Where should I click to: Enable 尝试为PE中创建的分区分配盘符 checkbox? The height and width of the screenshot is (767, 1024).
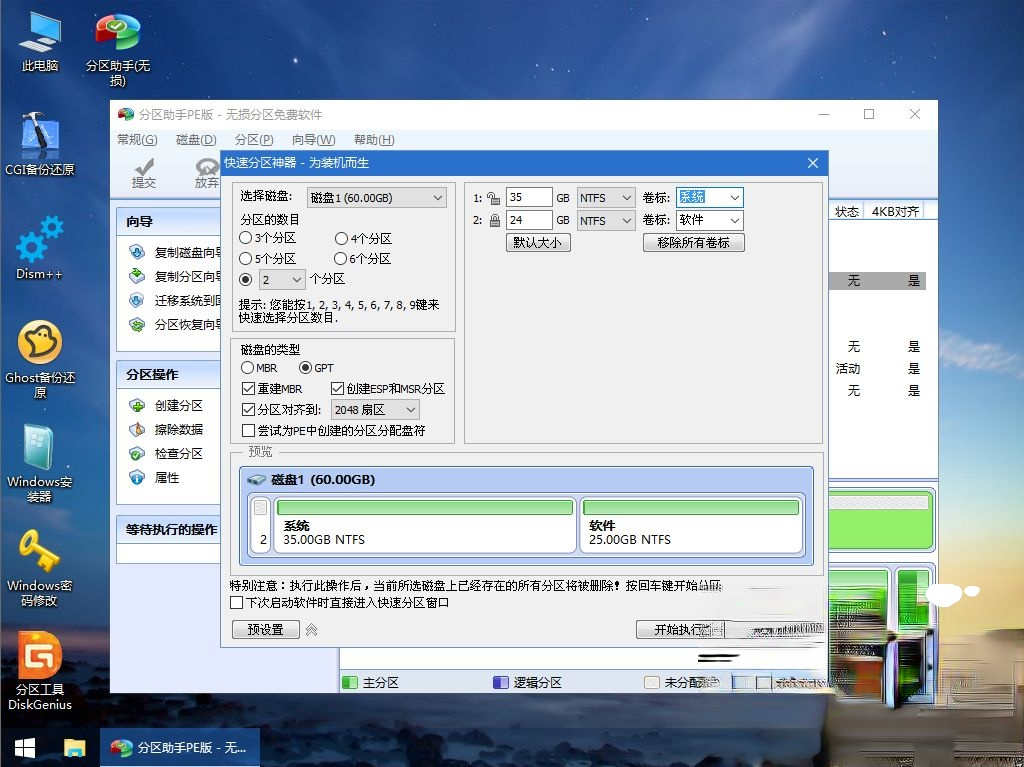point(248,431)
